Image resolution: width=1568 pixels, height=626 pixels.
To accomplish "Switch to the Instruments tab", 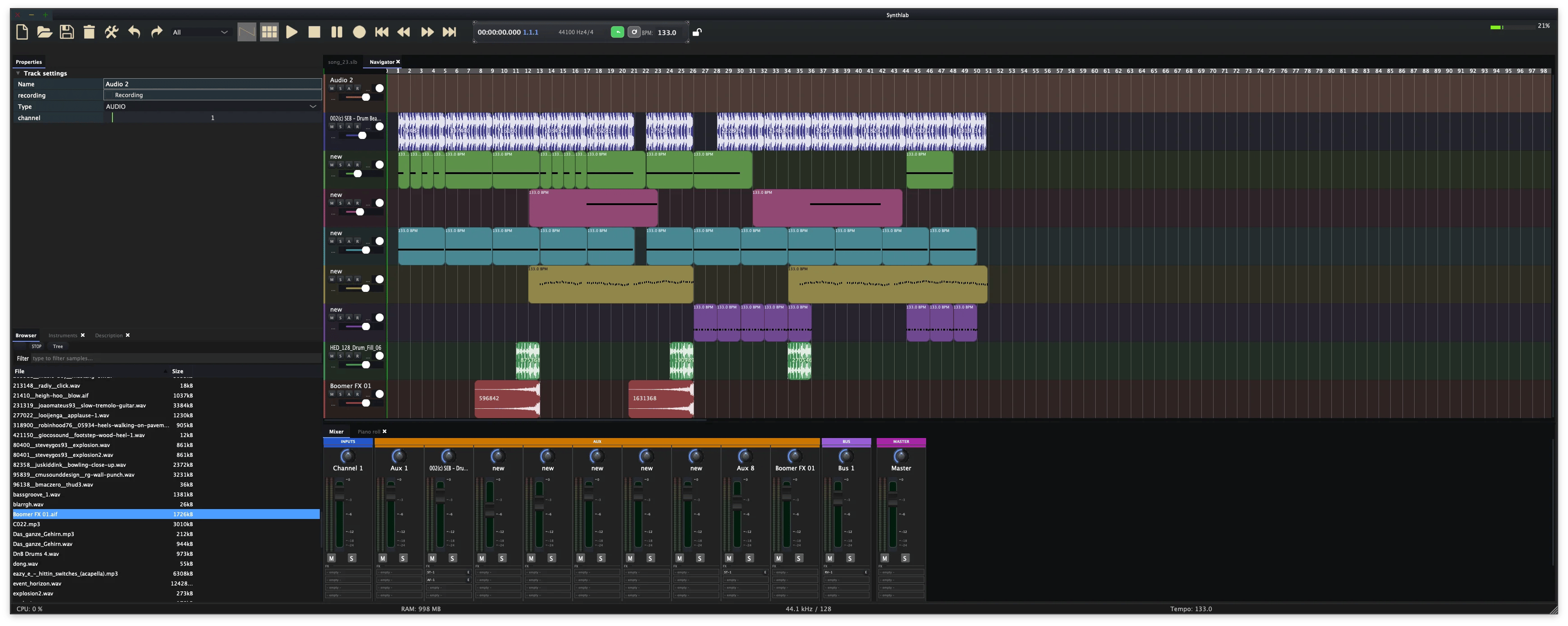I will click(63, 336).
